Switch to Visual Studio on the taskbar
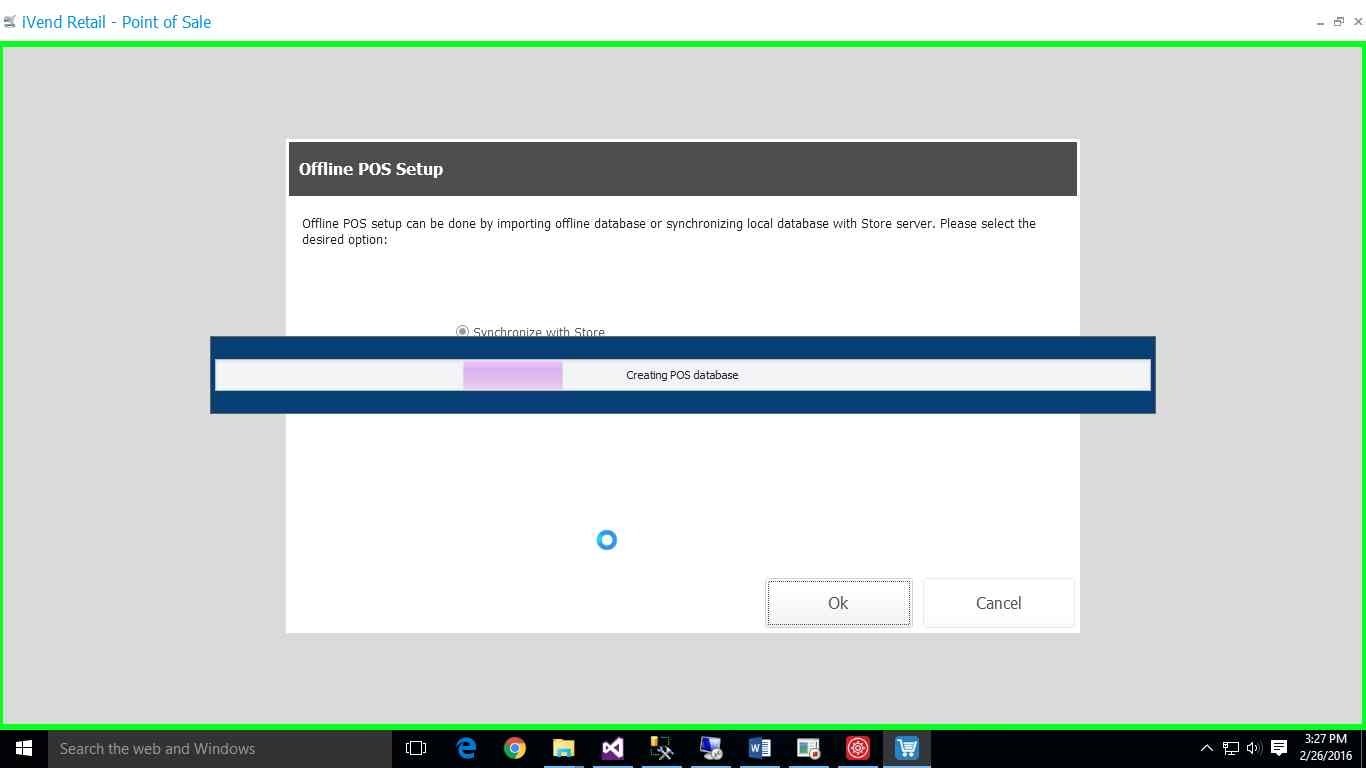Image resolution: width=1366 pixels, height=768 pixels. pos(613,748)
